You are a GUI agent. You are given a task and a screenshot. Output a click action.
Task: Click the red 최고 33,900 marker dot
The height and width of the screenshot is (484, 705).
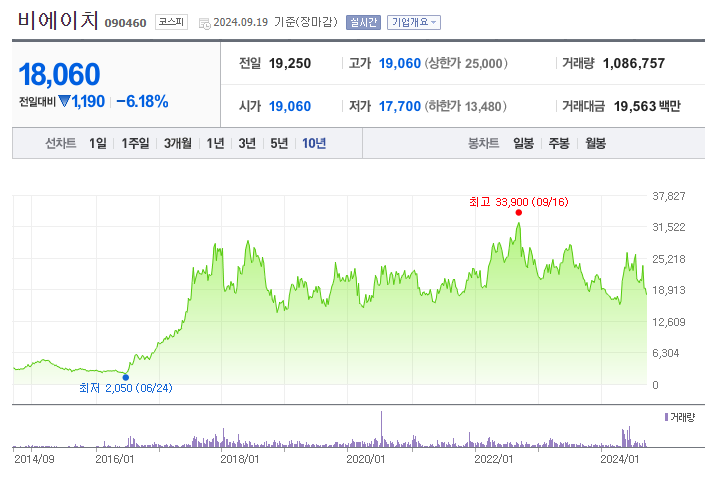(518, 212)
